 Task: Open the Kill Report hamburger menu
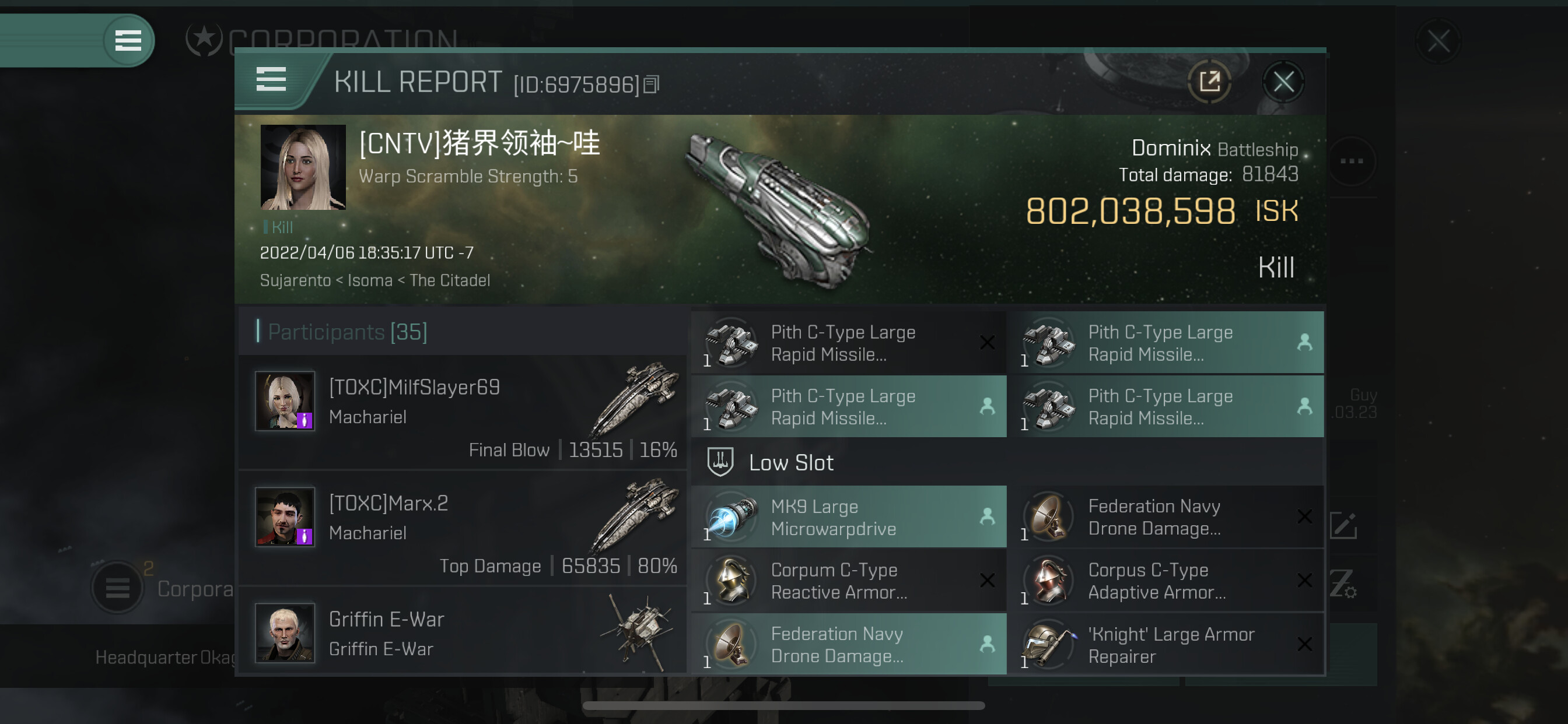[271, 80]
